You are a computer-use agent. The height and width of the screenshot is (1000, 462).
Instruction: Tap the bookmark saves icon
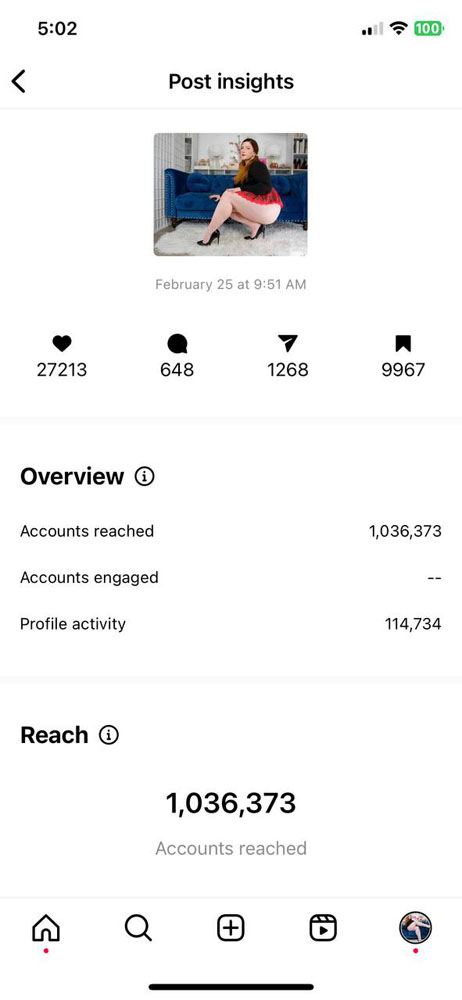pos(403,344)
